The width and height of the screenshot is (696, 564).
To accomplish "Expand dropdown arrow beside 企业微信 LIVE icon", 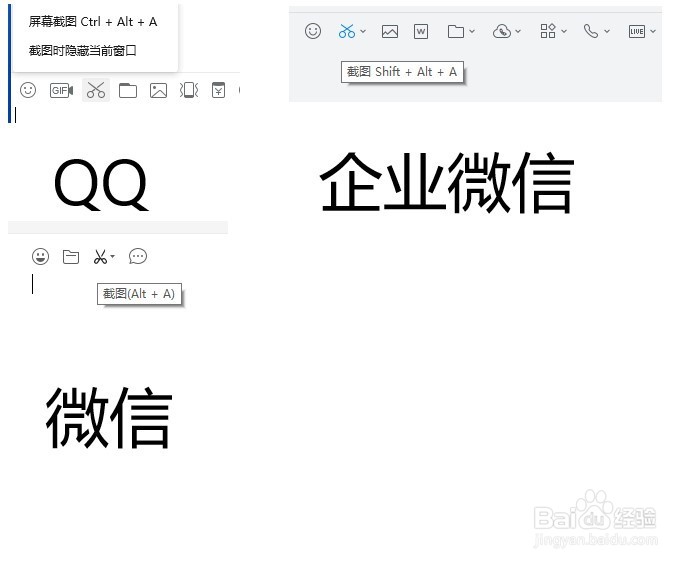I will click(x=652, y=31).
